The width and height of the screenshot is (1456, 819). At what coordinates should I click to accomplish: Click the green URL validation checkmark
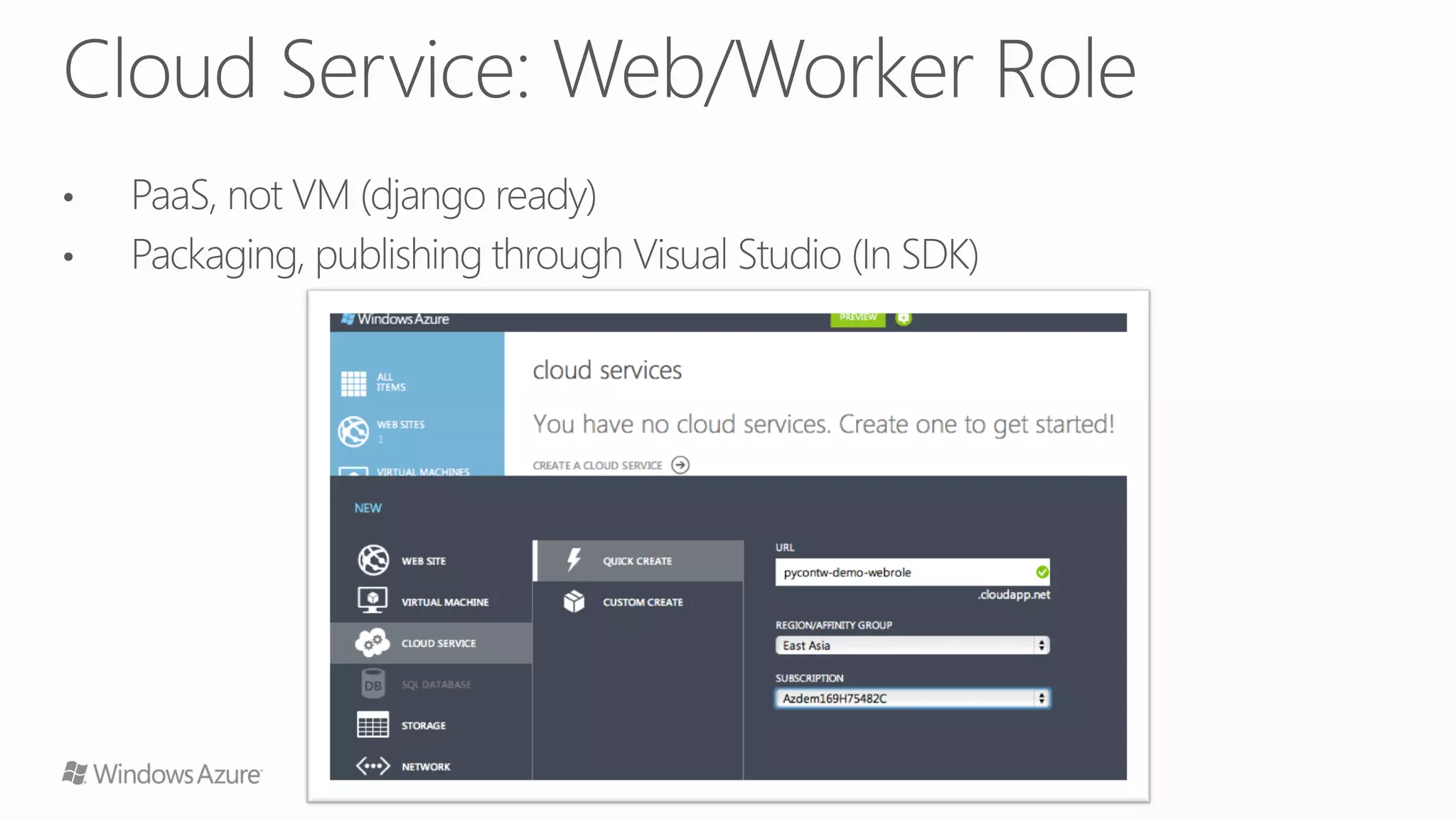tap(1042, 572)
